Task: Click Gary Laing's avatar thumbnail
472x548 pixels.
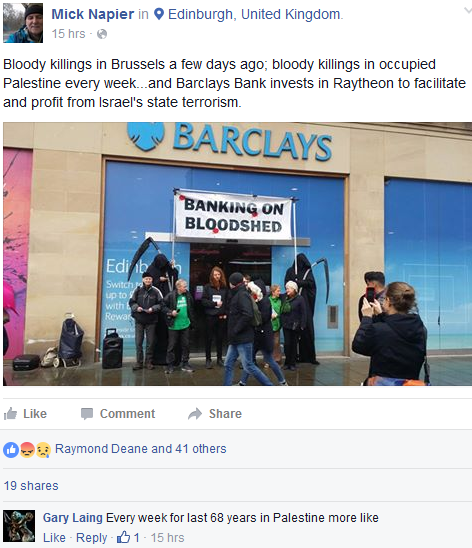Action: pyautogui.click(x=19, y=526)
